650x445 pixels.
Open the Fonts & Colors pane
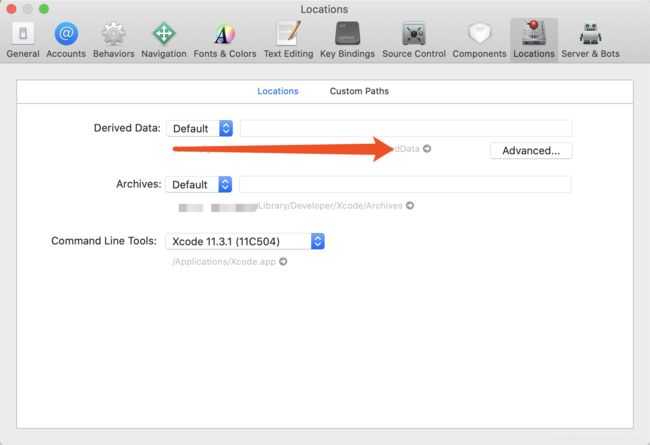pyautogui.click(x=225, y=40)
